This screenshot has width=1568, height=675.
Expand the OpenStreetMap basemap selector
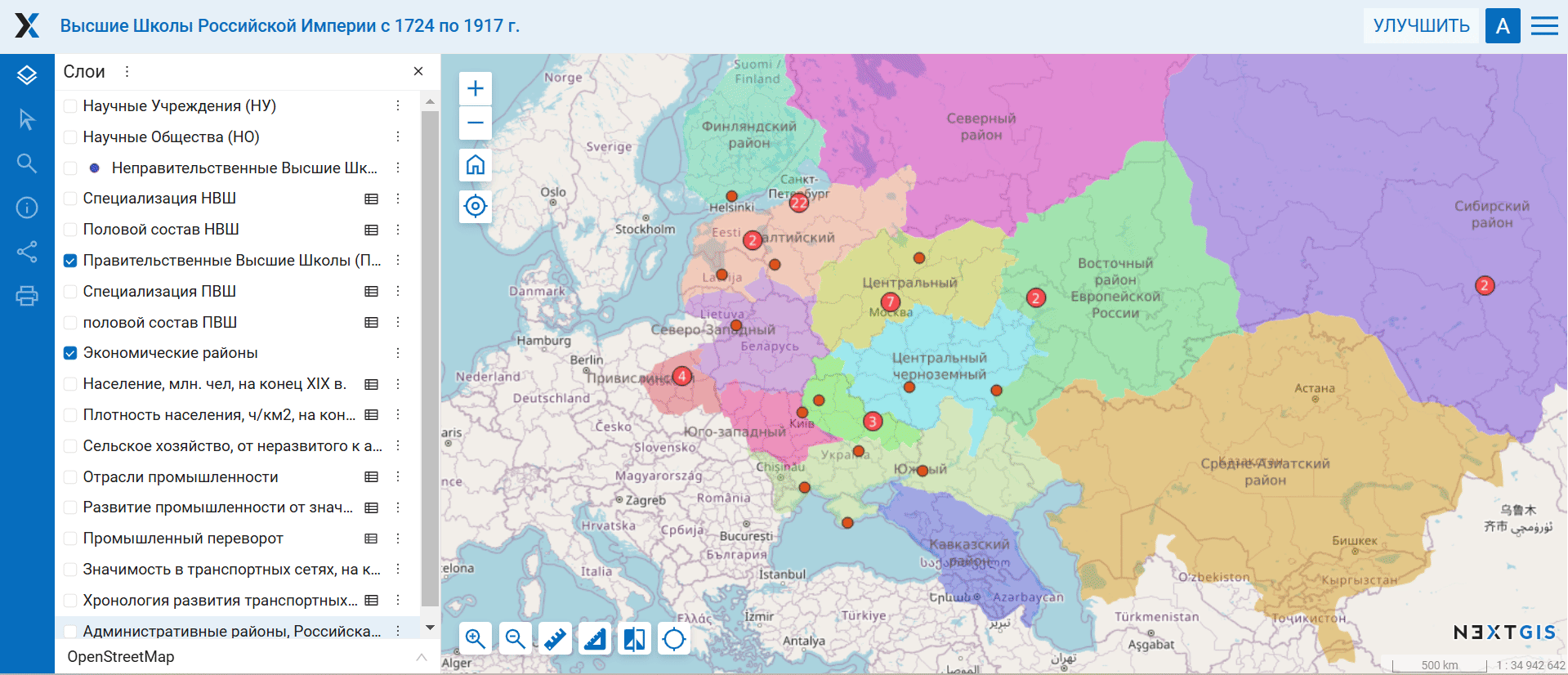[x=422, y=657]
